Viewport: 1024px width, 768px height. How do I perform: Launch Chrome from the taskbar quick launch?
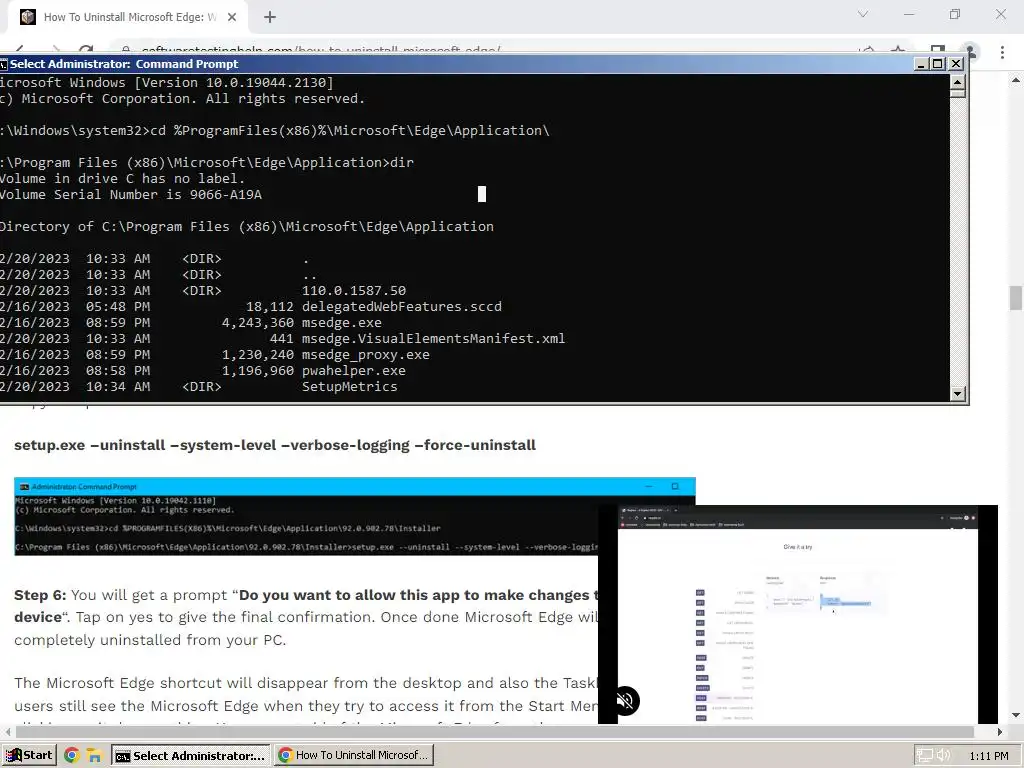72,756
